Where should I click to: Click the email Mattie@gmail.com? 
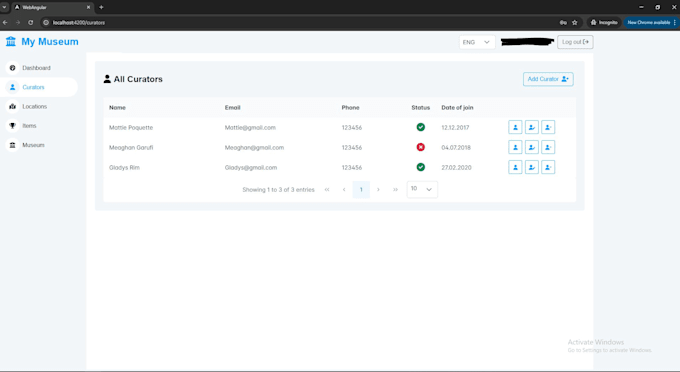pyautogui.click(x=250, y=127)
